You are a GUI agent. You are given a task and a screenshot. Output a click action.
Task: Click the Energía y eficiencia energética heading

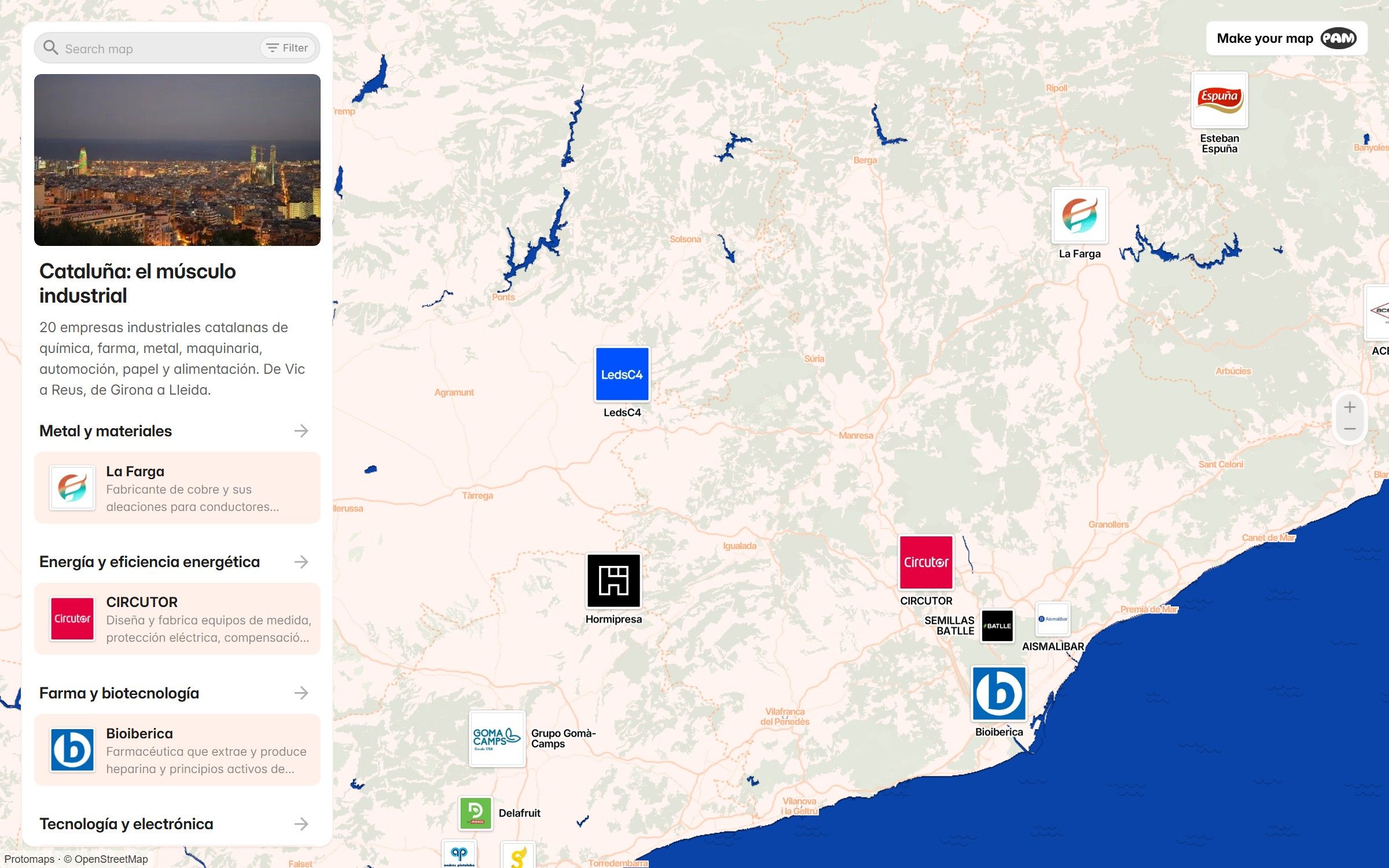click(149, 562)
